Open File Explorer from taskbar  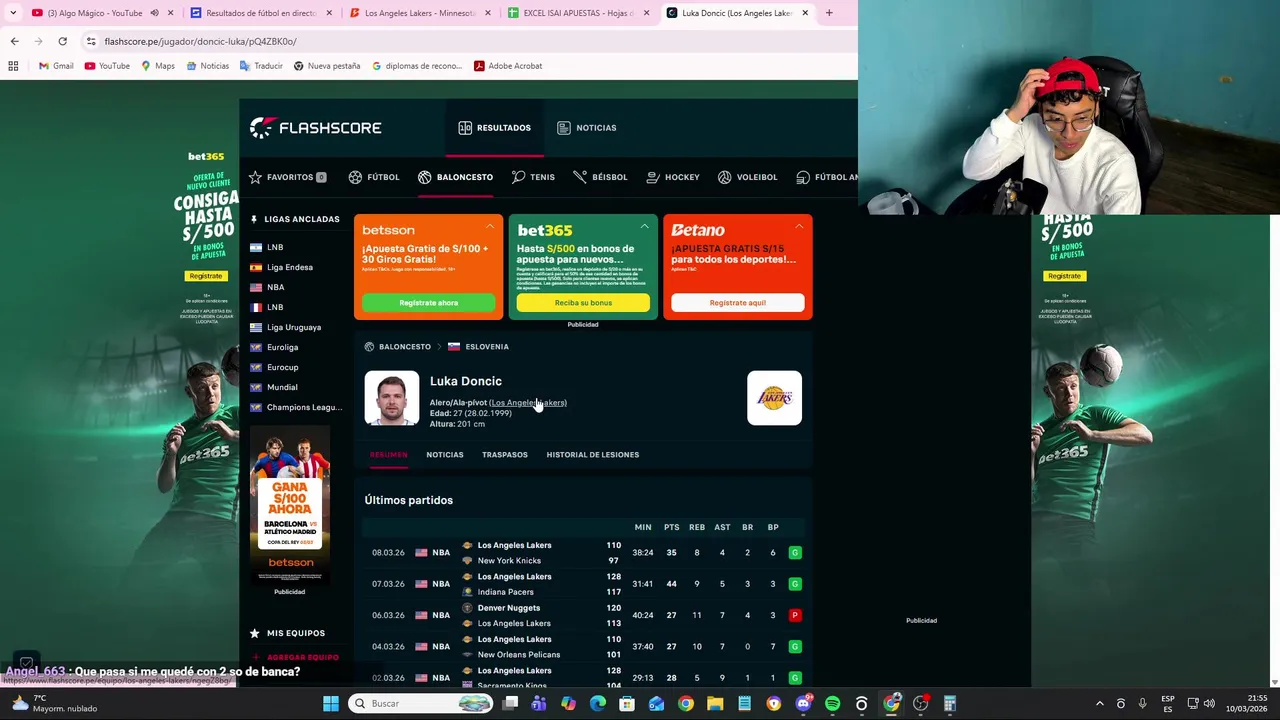tap(715, 704)
